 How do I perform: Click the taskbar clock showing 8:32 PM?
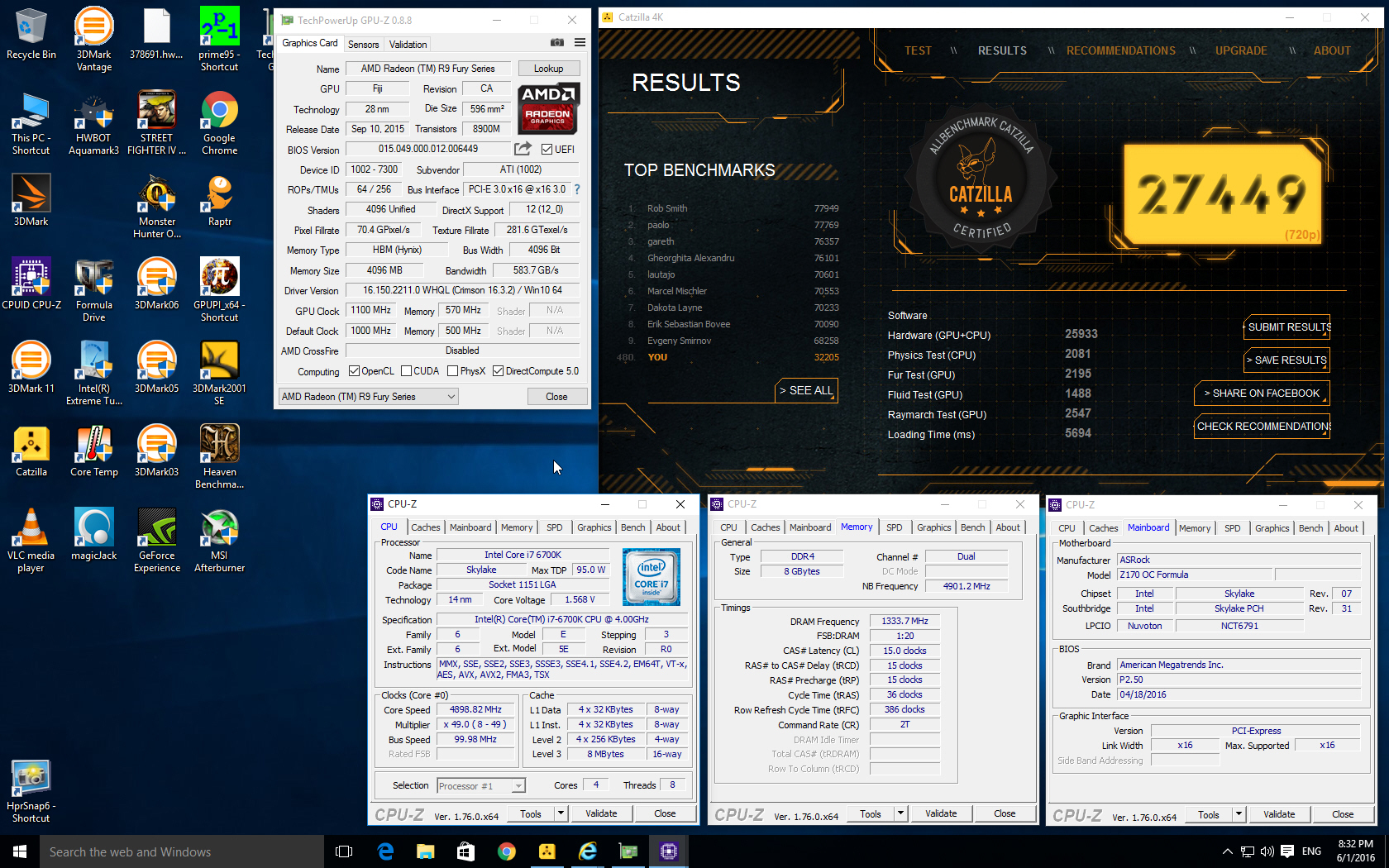[1354, 851]
